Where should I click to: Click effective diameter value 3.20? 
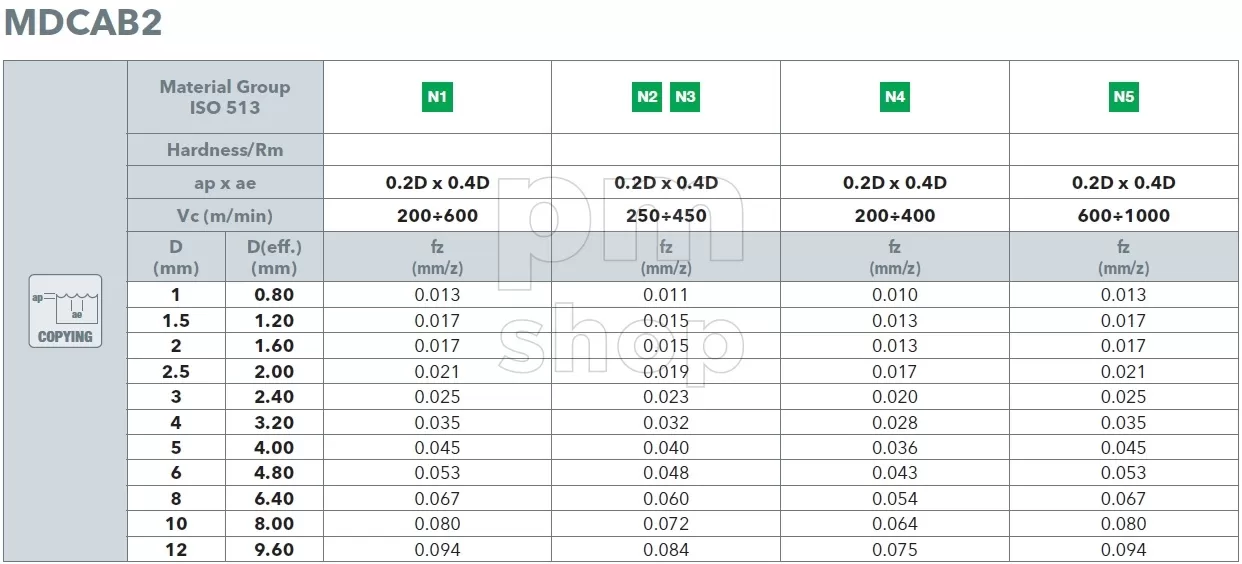(274, 423)
